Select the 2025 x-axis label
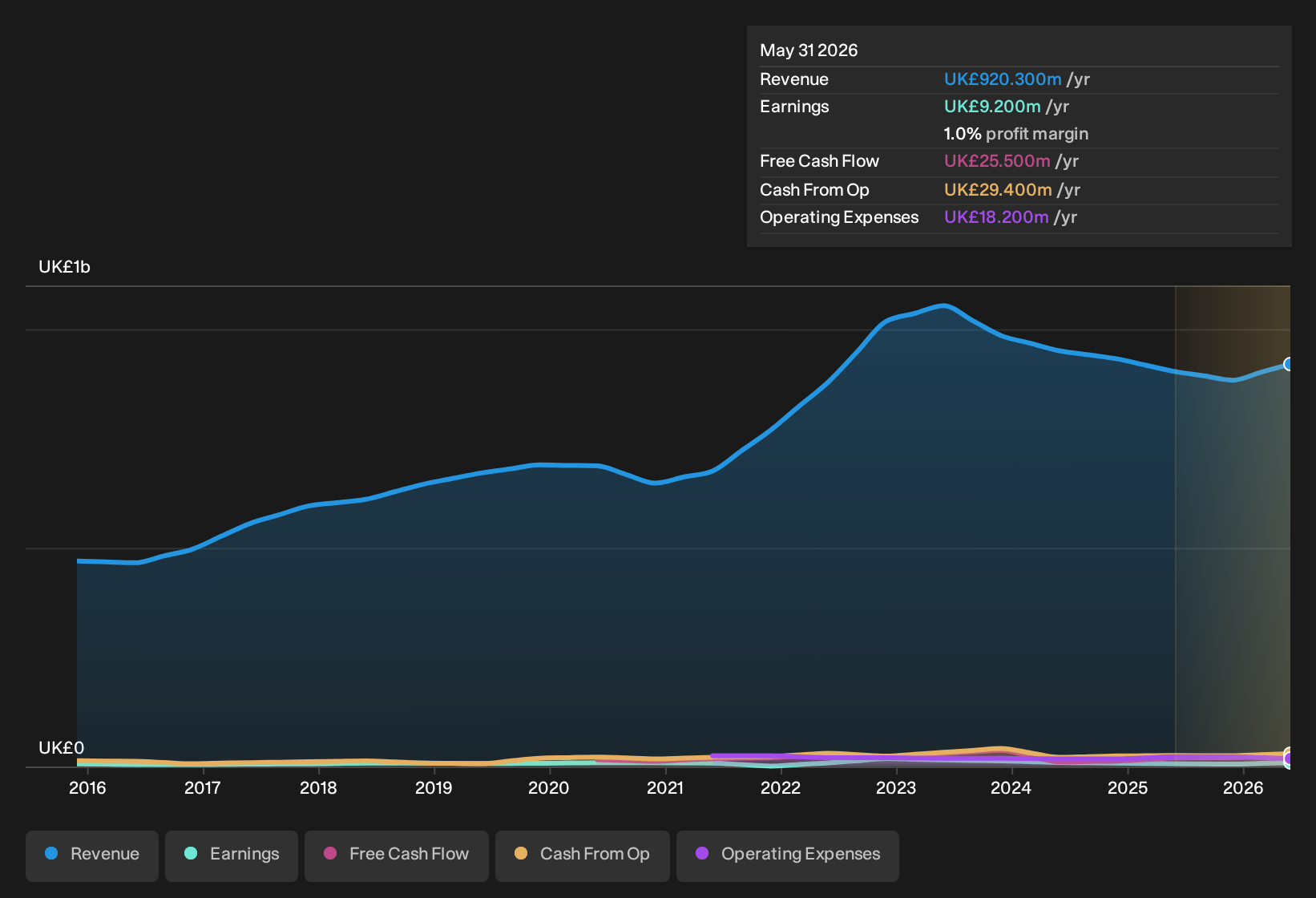 (1128, 788)
